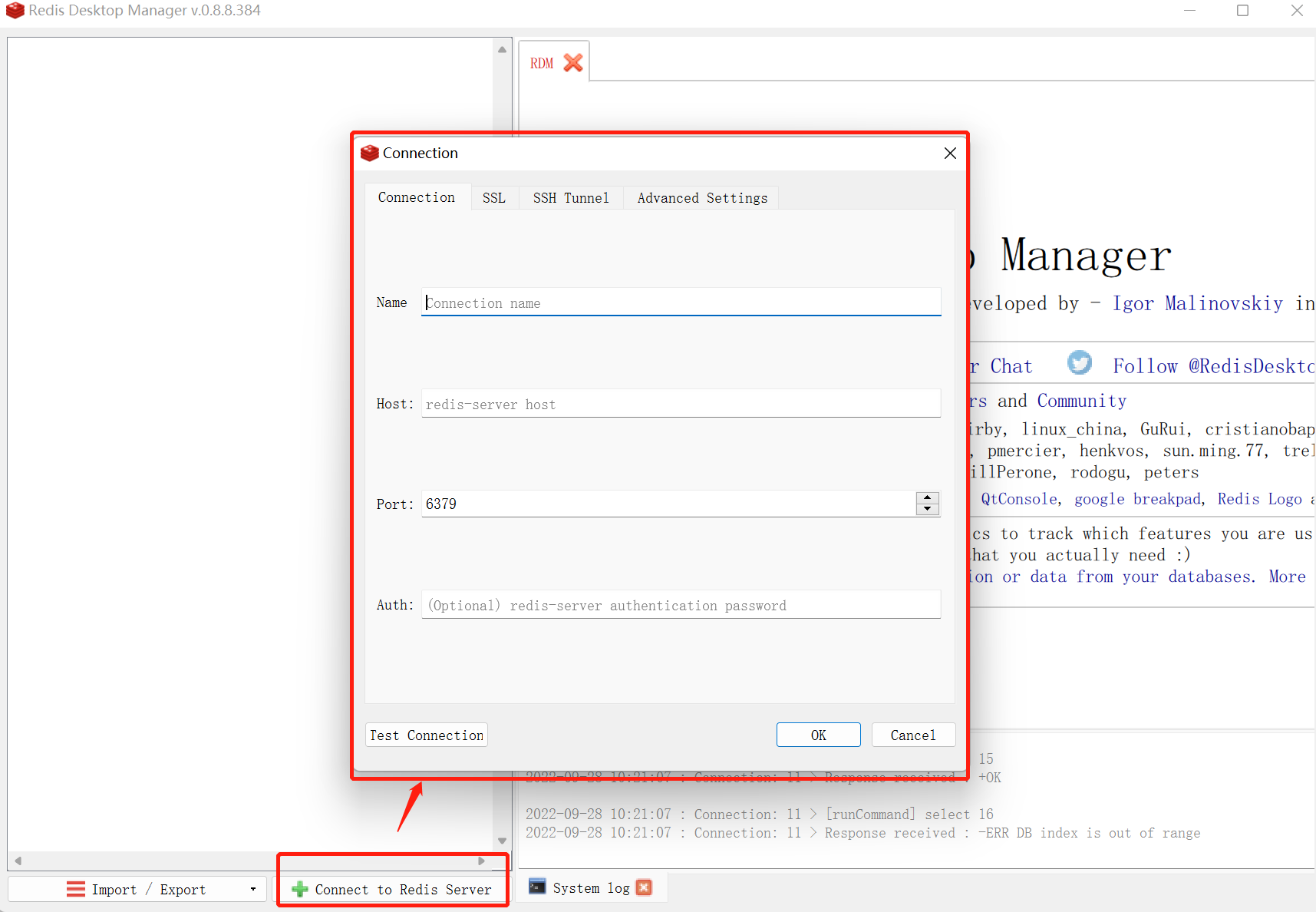This screenshot has width=1316, height=912.
Task: Click the Import / Export hamburger icon
Action: [76, 889]
